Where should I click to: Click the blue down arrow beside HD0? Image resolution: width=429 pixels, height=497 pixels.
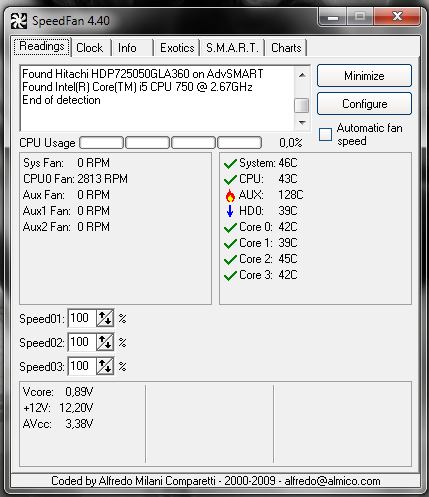click(230, 211)
